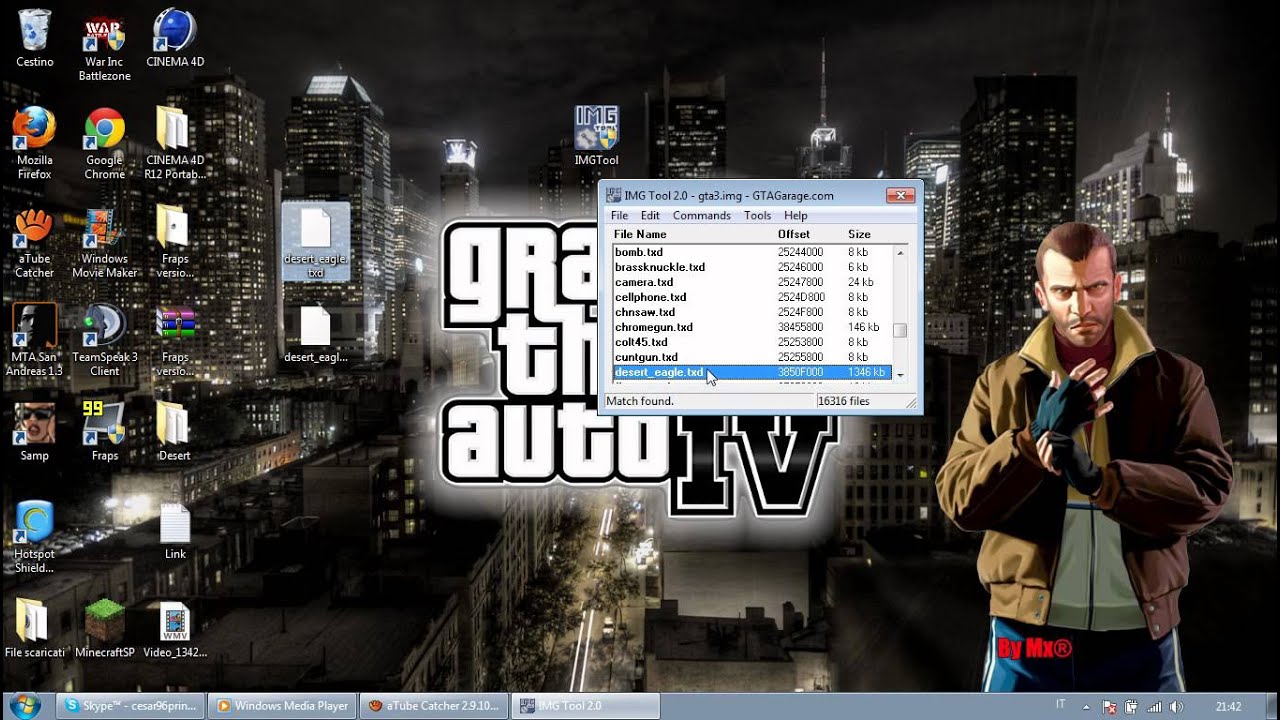The image size is (1280, 720).
Task: Click the IMG Tool title bar icon
Action: 613,196
